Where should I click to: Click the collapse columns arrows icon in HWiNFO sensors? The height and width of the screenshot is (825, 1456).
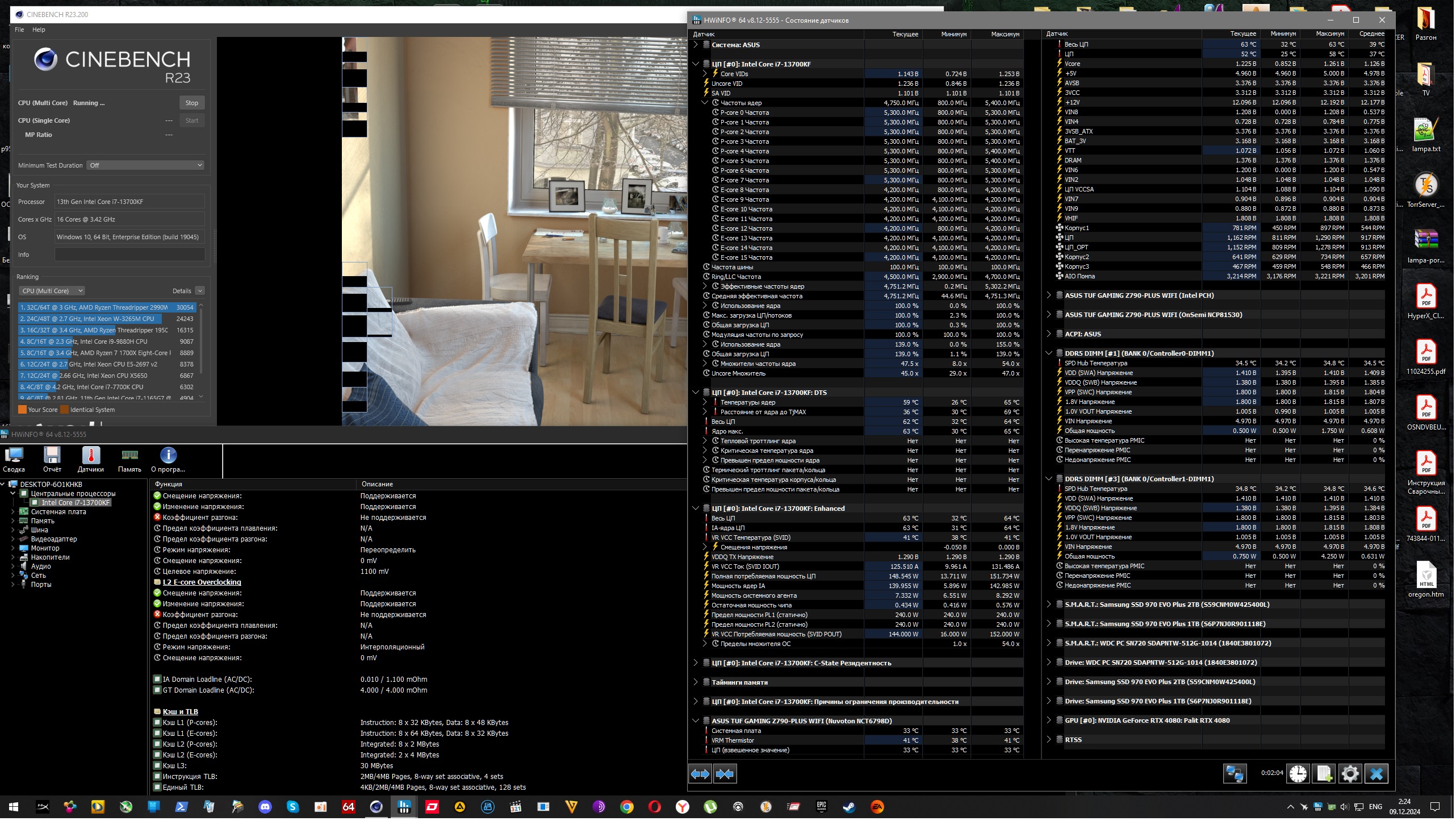coord(726,775)
